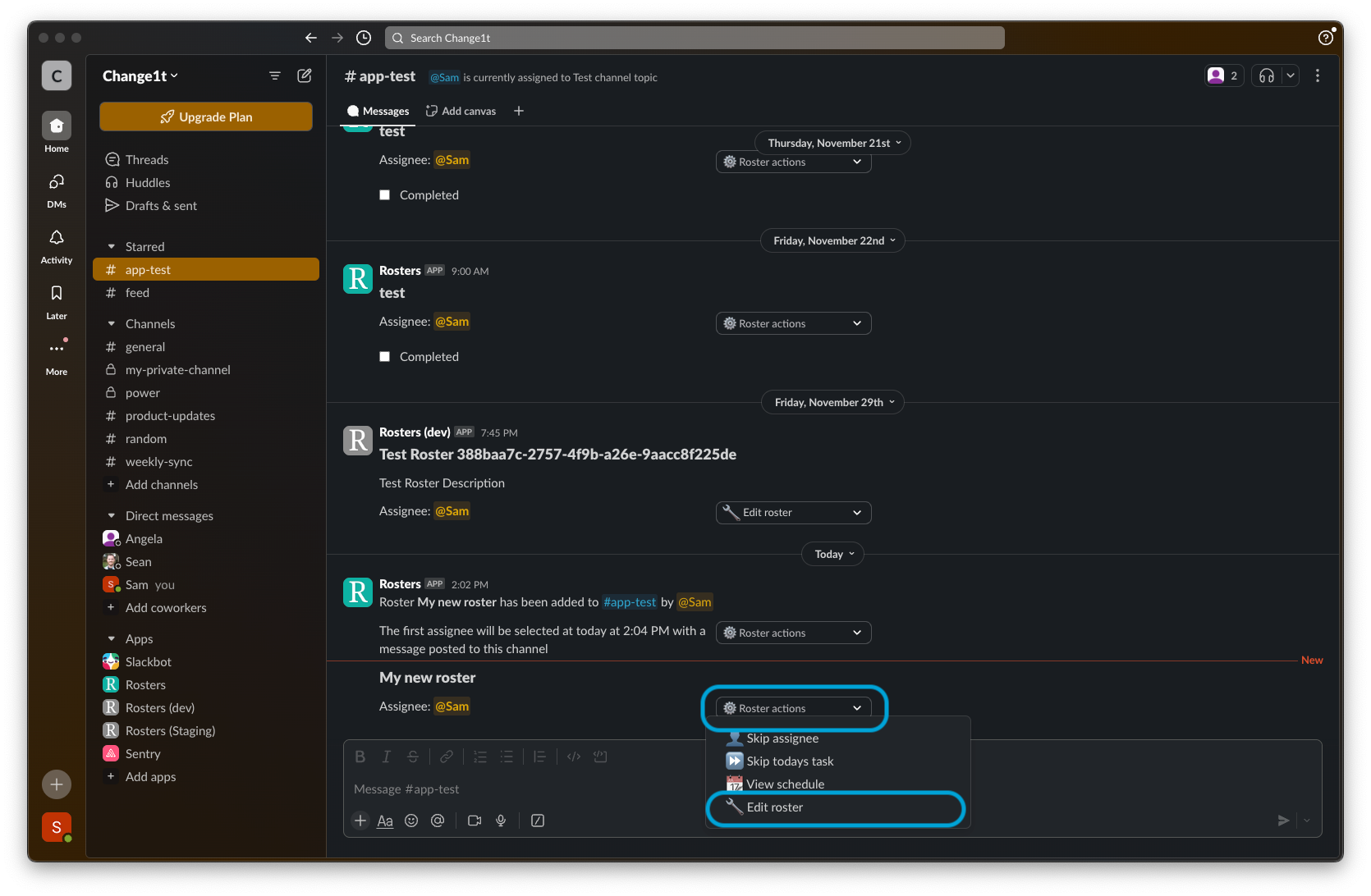Open the Today date dropdown
This screenshot has height=896, width=1371.
[x=833, y=554]
